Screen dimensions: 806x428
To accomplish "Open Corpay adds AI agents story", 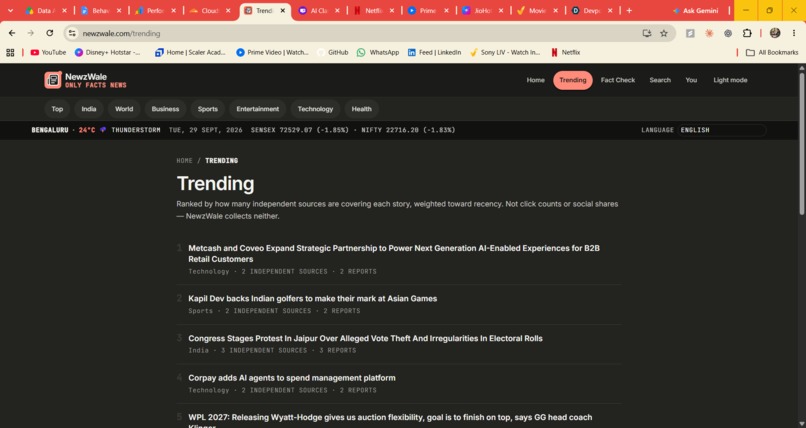I will click(x=291, y=378).
